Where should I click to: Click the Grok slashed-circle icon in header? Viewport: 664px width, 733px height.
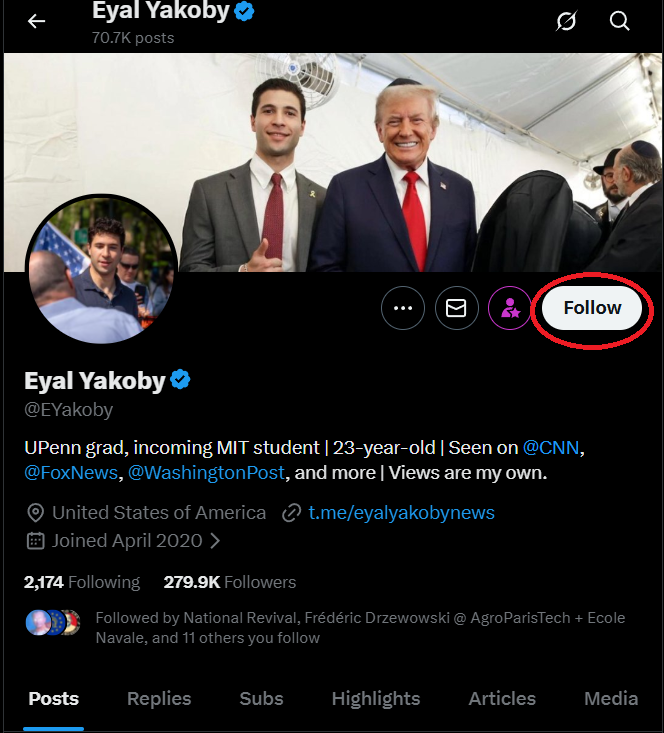click(568, 21)
